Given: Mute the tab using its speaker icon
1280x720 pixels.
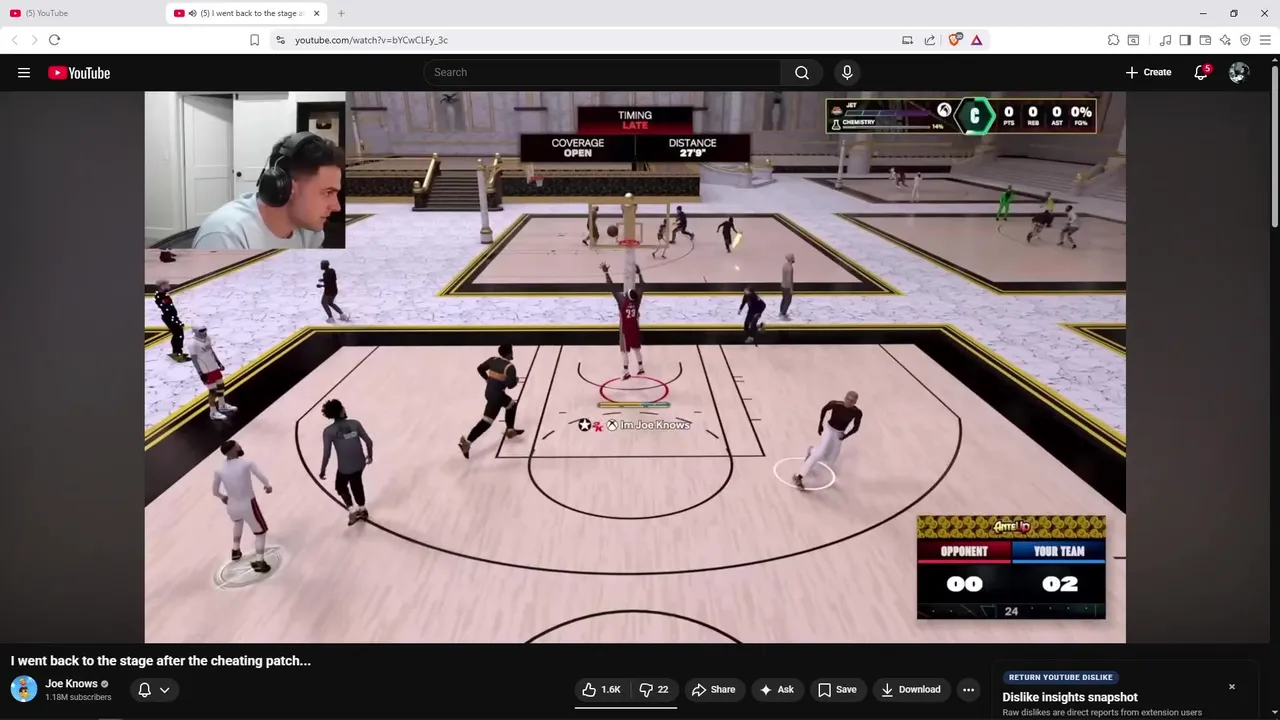Looking at the screenshot, I should point(192,13).
